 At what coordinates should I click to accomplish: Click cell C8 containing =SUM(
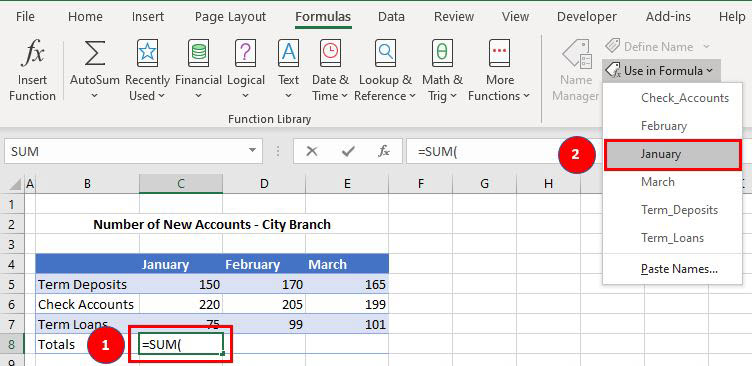181,344
